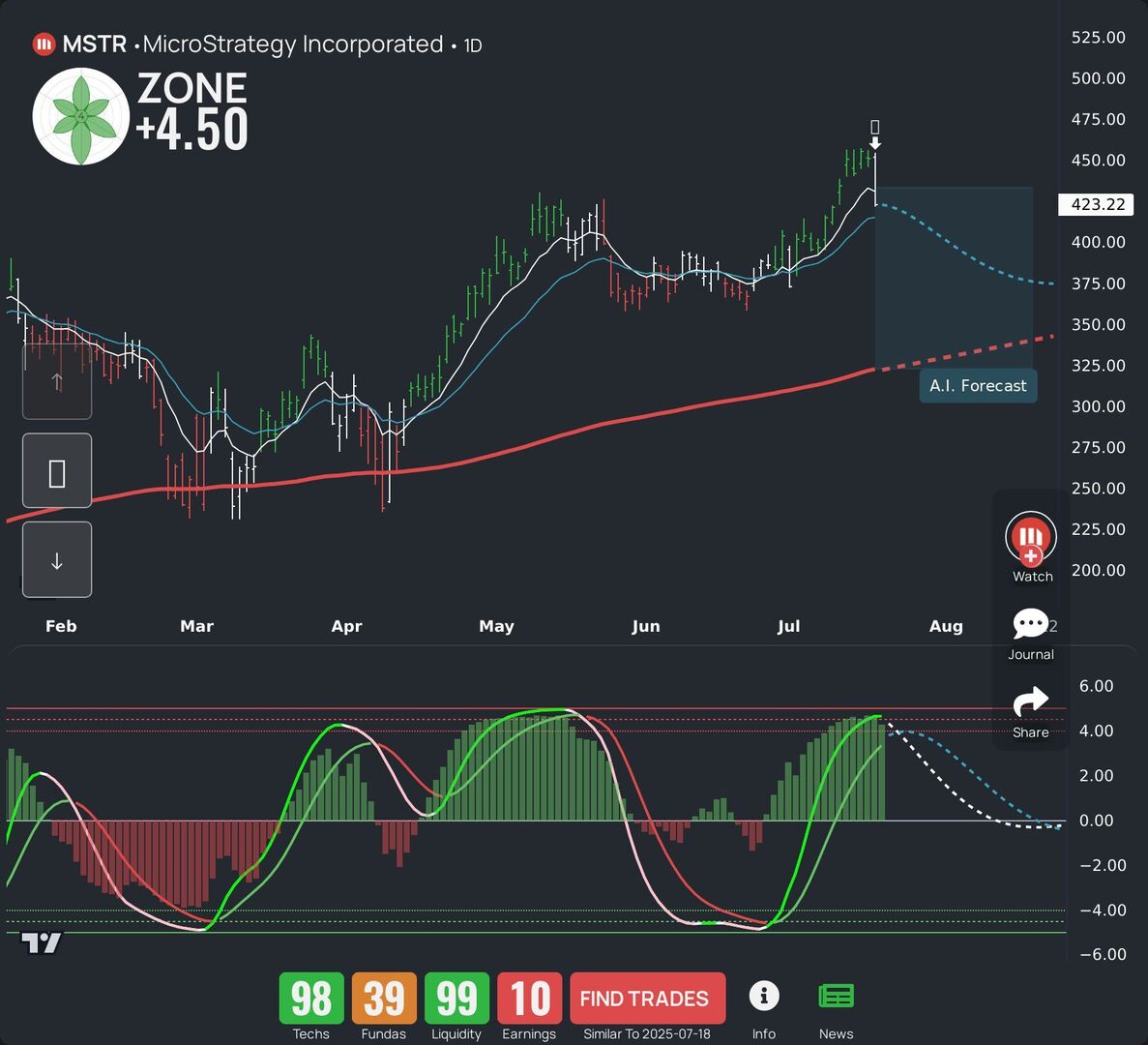Click the red MSTR ticker logo

(44, 45)
